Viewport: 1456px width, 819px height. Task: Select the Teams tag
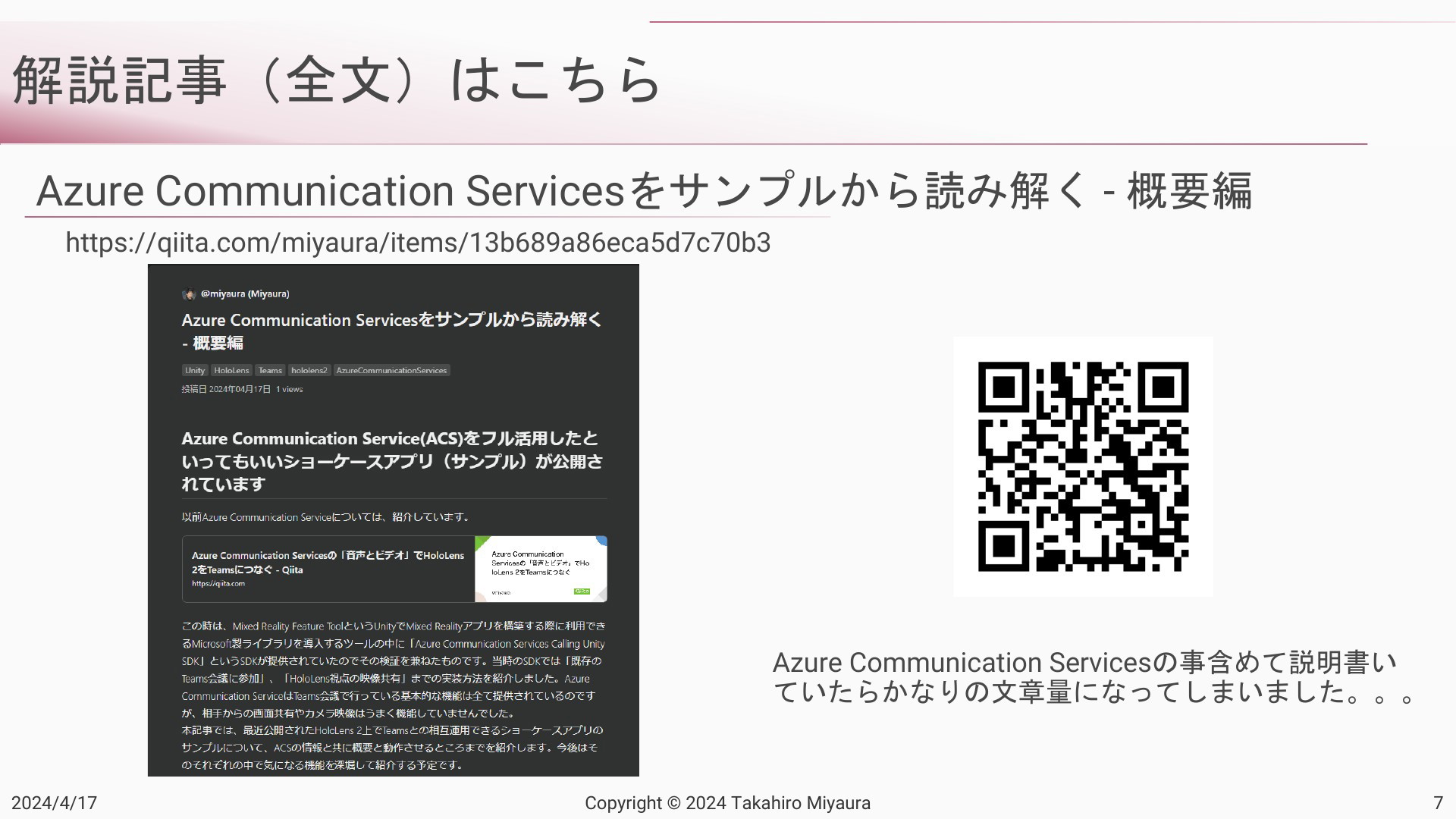(270, 370)
